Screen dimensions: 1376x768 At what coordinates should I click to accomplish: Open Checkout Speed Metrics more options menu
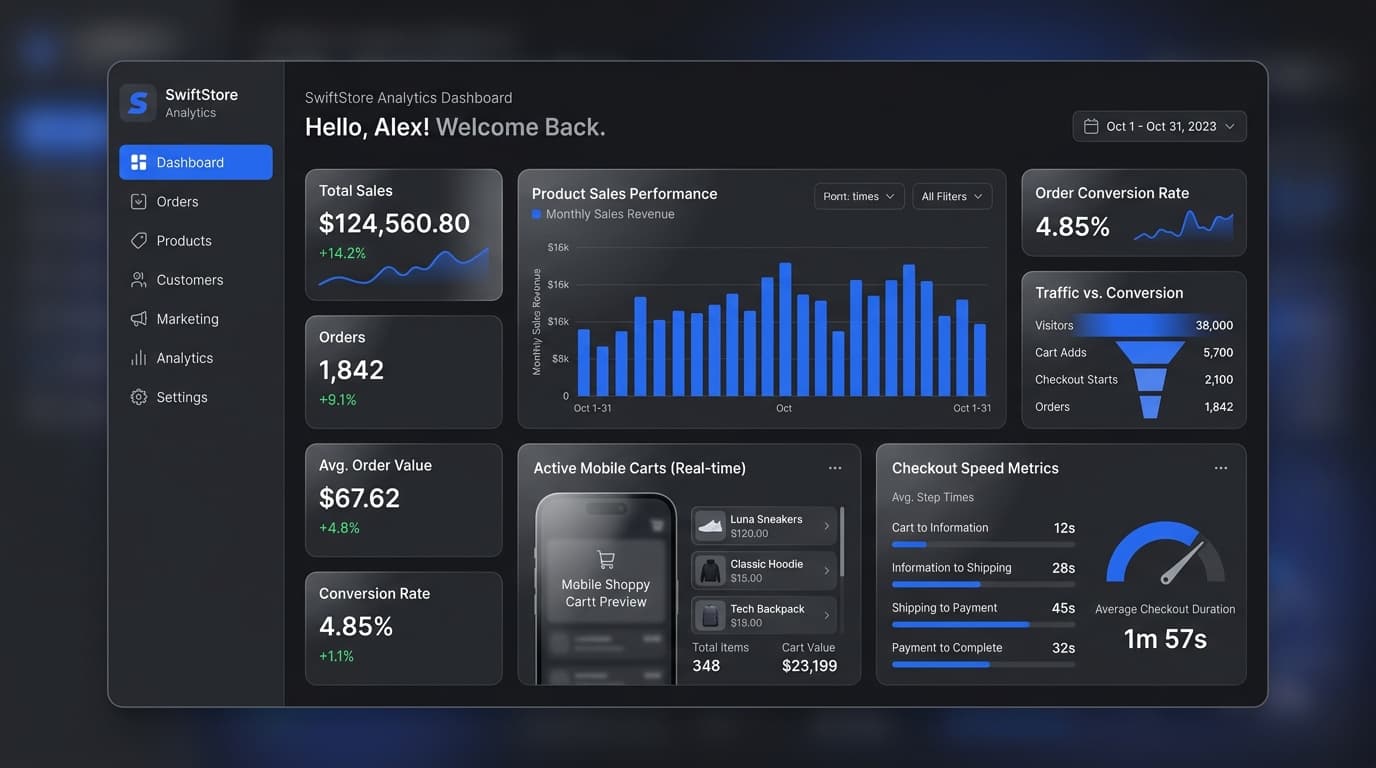pos(1221,468)
